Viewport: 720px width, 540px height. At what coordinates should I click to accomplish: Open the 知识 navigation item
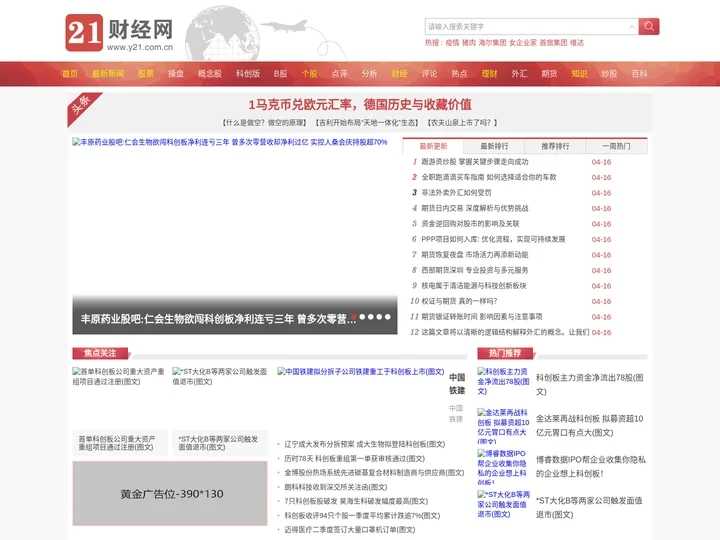point(579,73)
